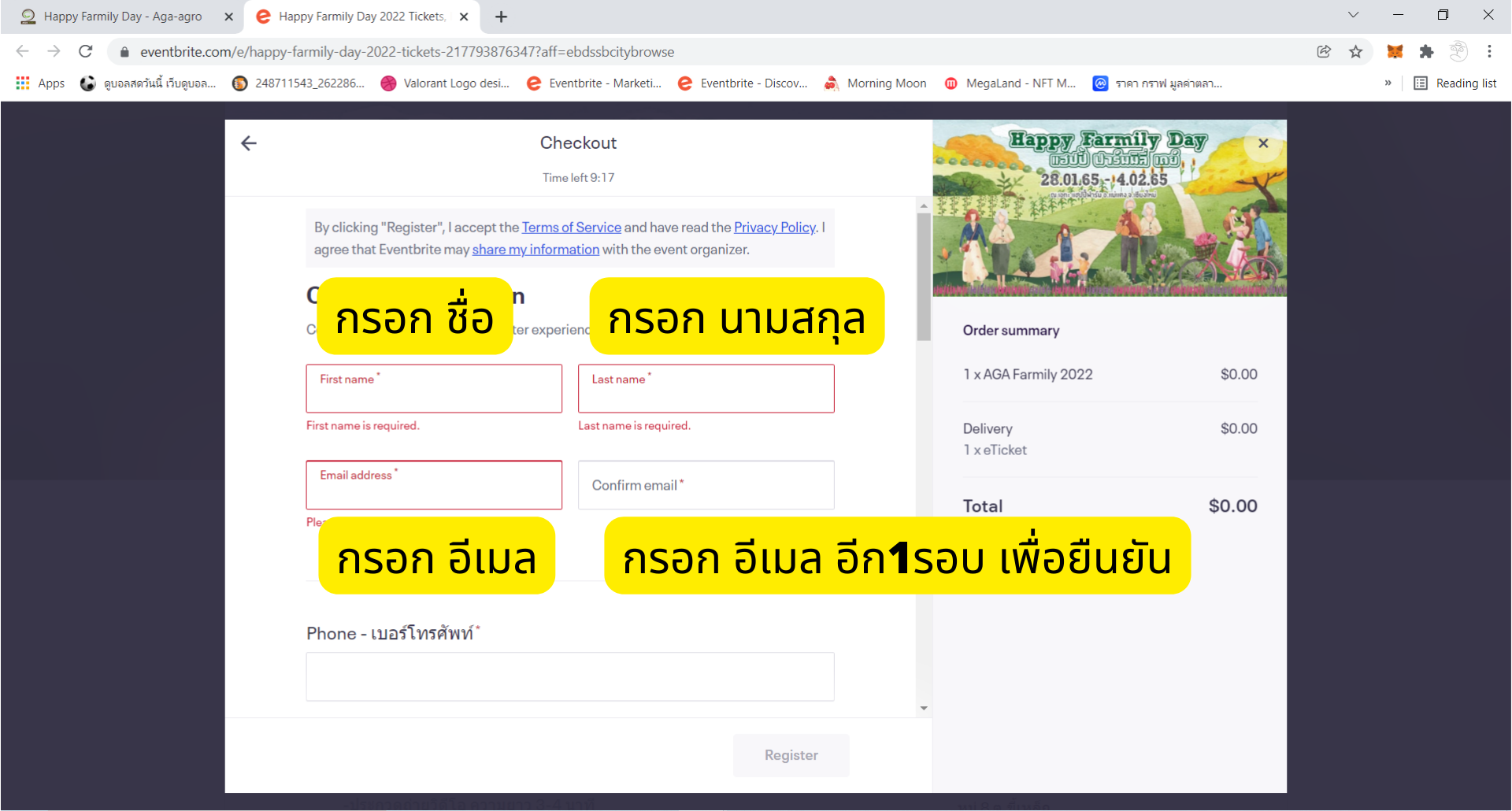Focus the Confirm email field

706,486
